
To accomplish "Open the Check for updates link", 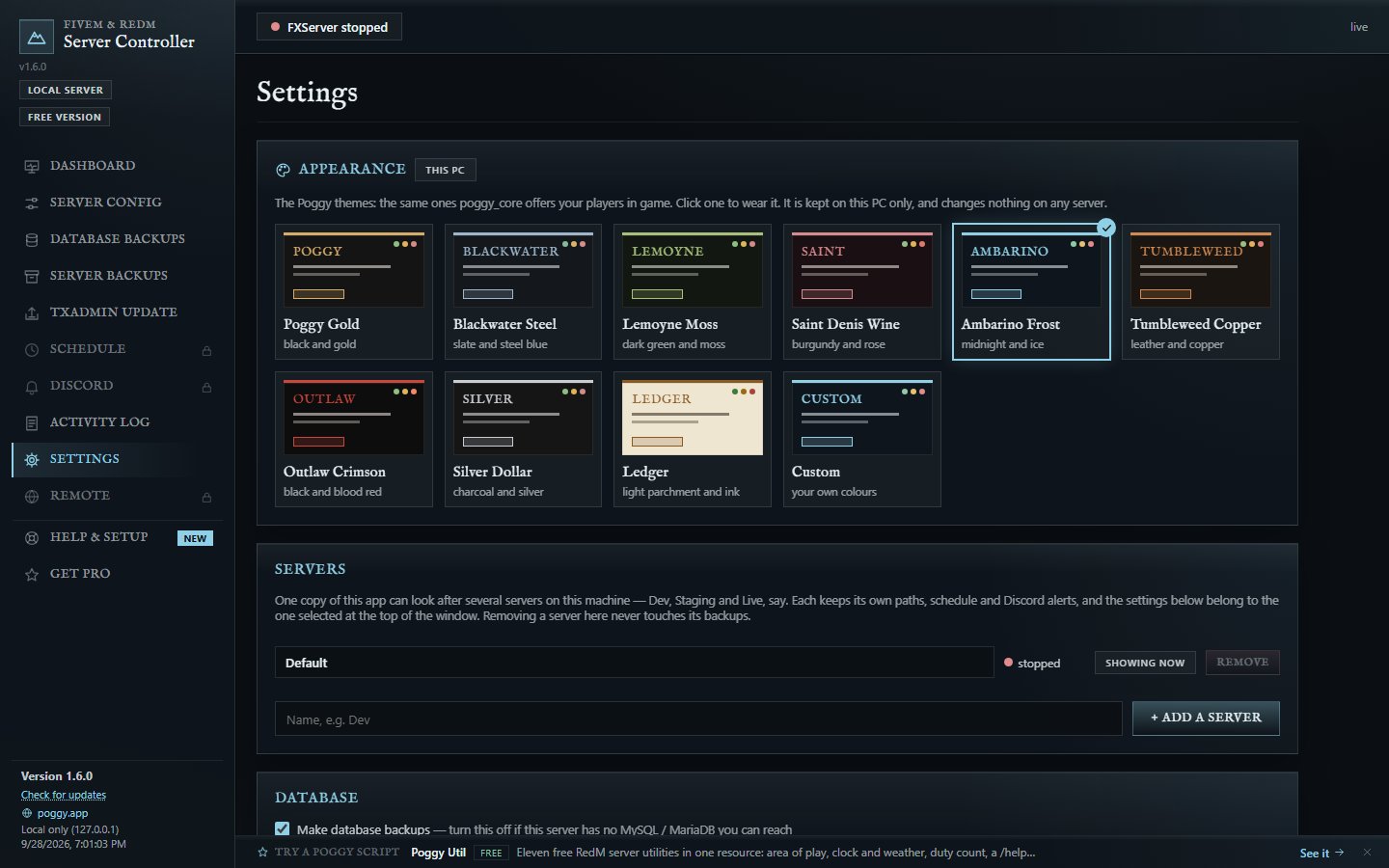I will pos(64,795).
